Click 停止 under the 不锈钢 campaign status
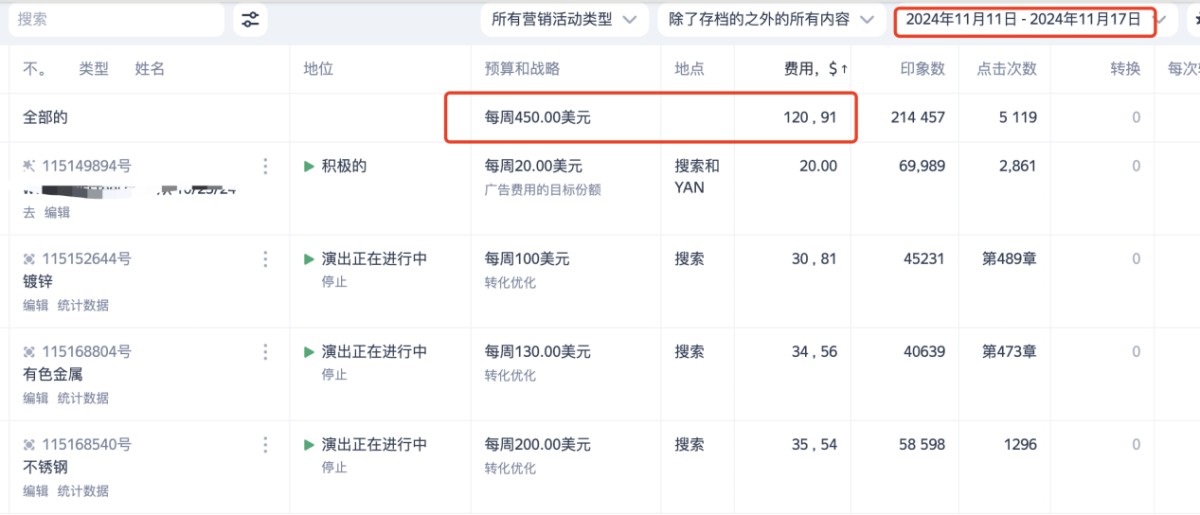Viewport: 1200px width, 515px height. [334, 468]
